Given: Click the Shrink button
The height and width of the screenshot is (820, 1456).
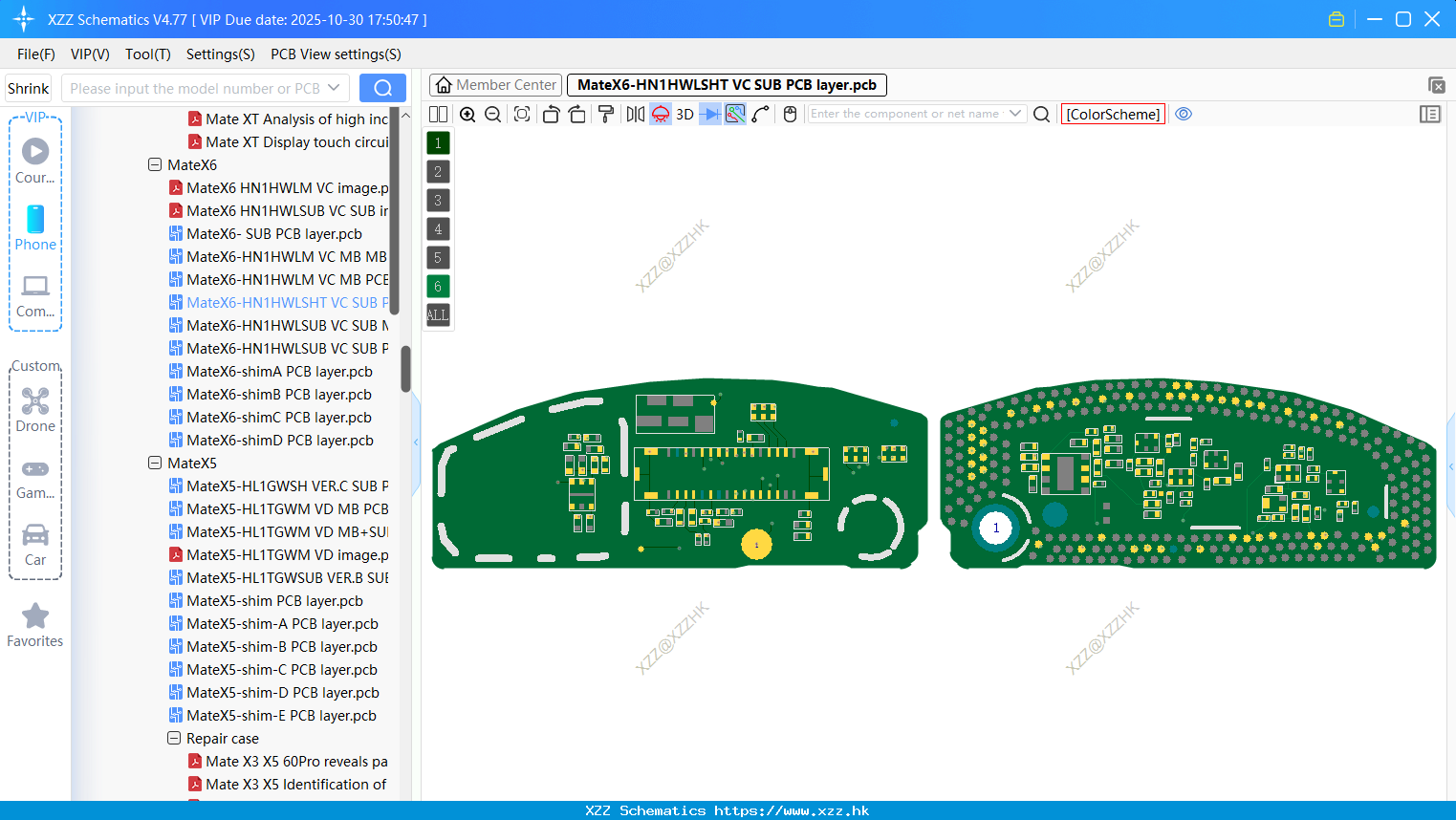Looking at the screenshot, I should tap(28, 88).
